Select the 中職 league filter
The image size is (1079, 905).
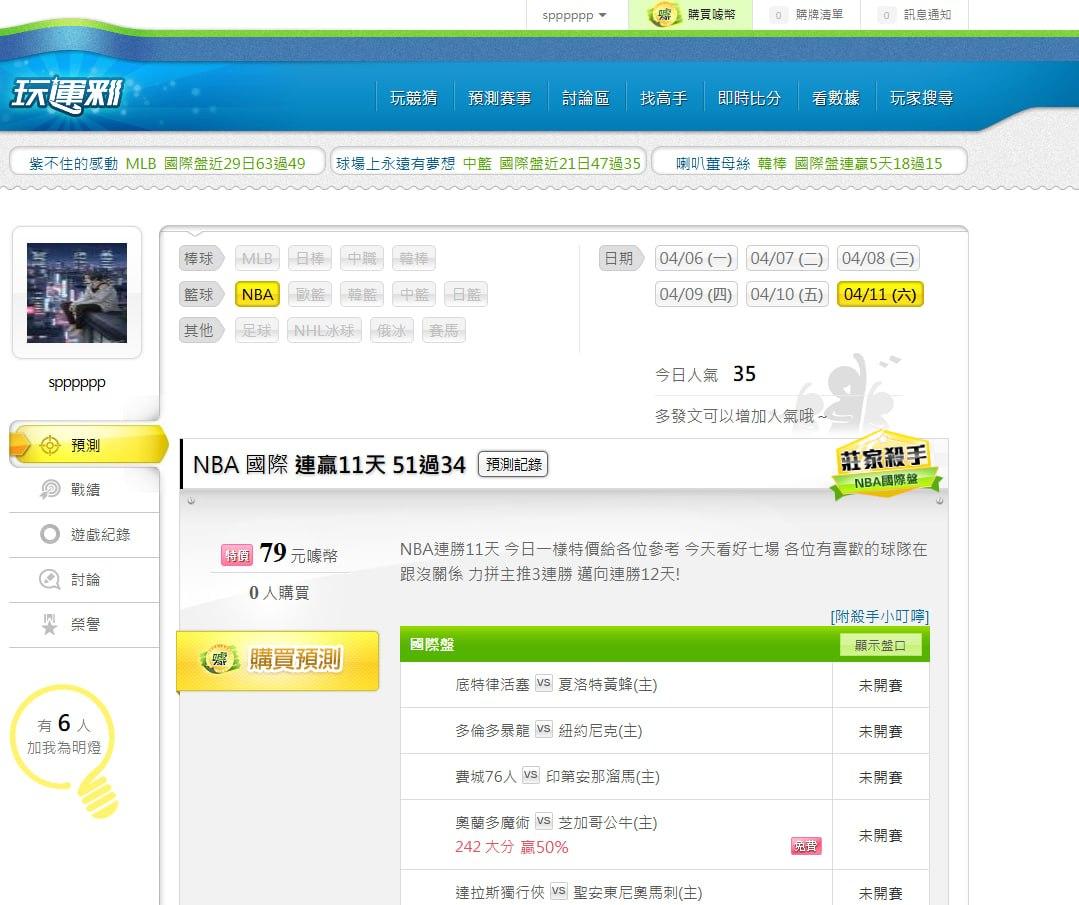coord(362,259)
